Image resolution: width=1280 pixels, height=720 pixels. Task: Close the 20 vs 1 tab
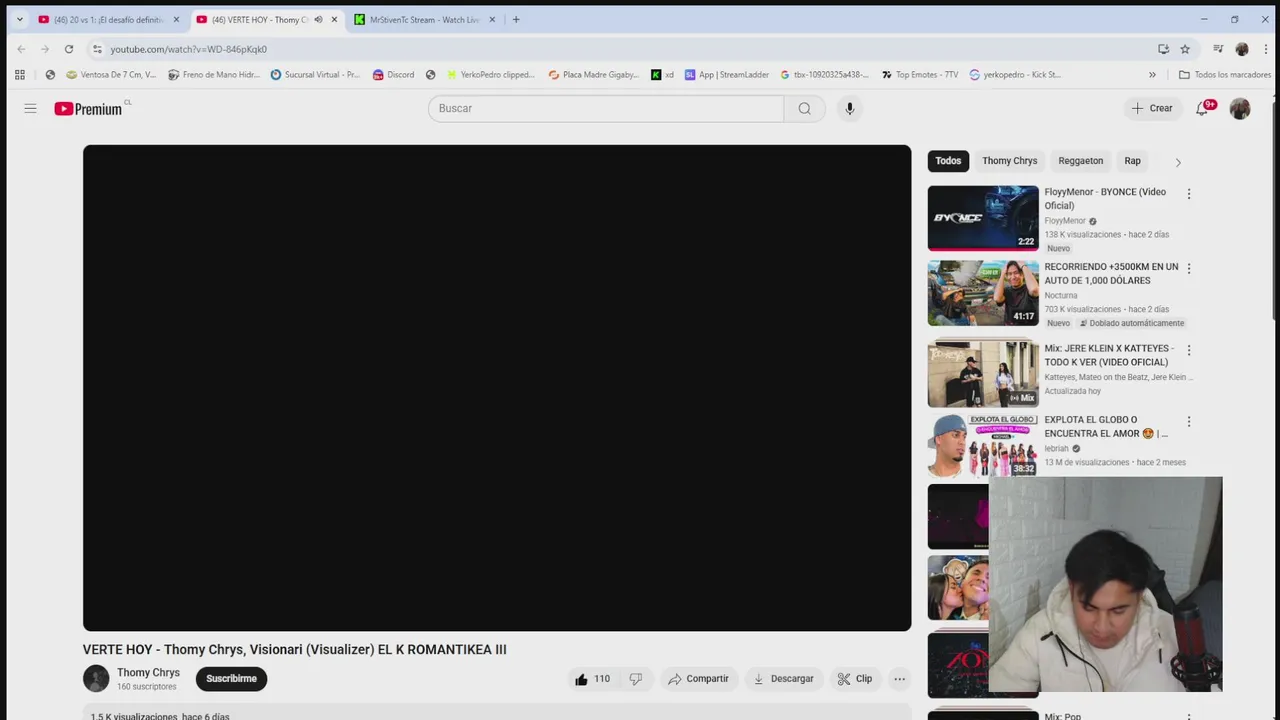176,19
